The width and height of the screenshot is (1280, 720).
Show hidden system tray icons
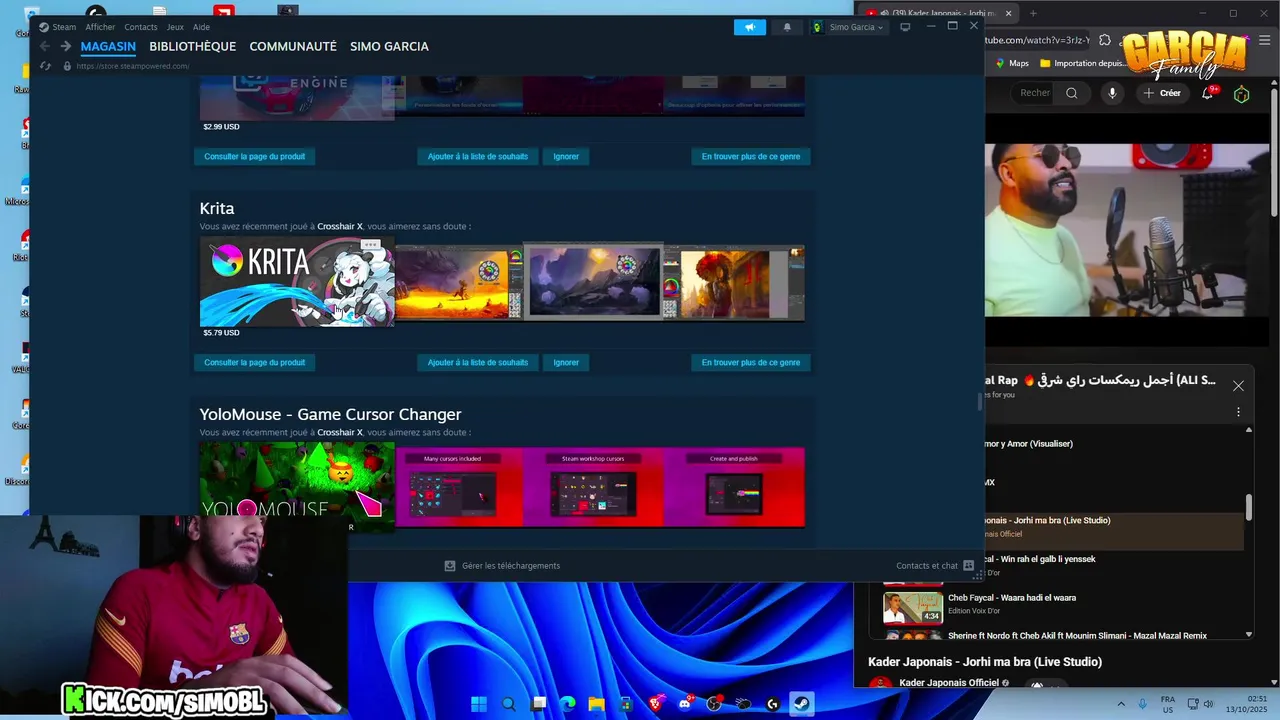click(1120, 704)
